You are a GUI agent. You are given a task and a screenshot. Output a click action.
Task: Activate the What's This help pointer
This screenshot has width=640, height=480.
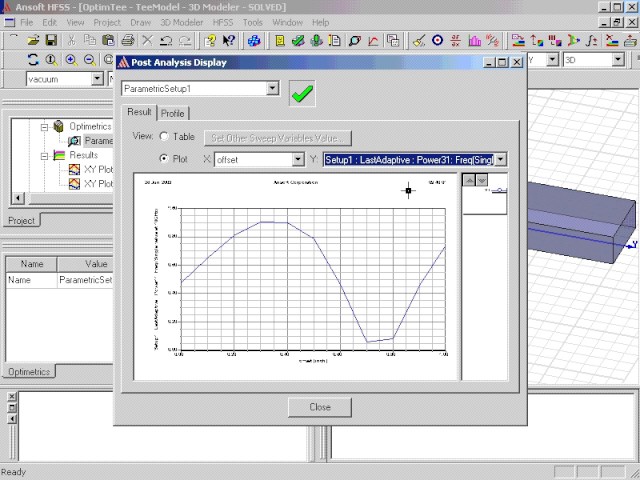[x=229, y=40]
